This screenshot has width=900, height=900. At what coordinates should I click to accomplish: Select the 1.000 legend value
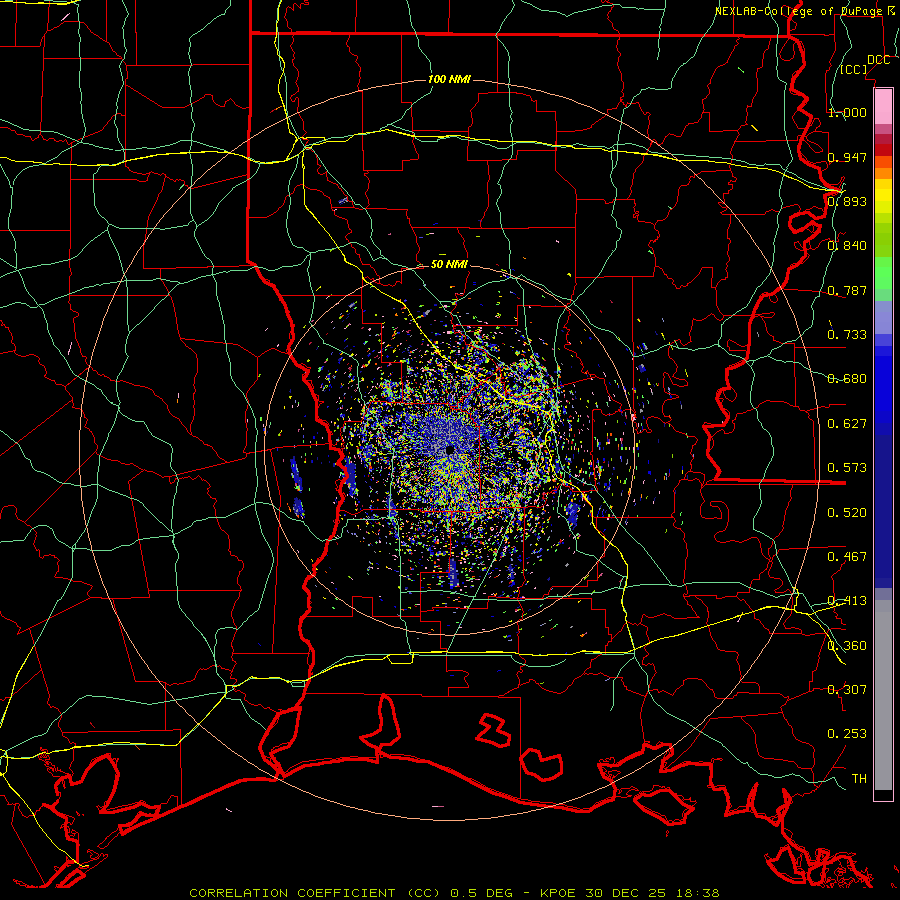click(847, 112)
